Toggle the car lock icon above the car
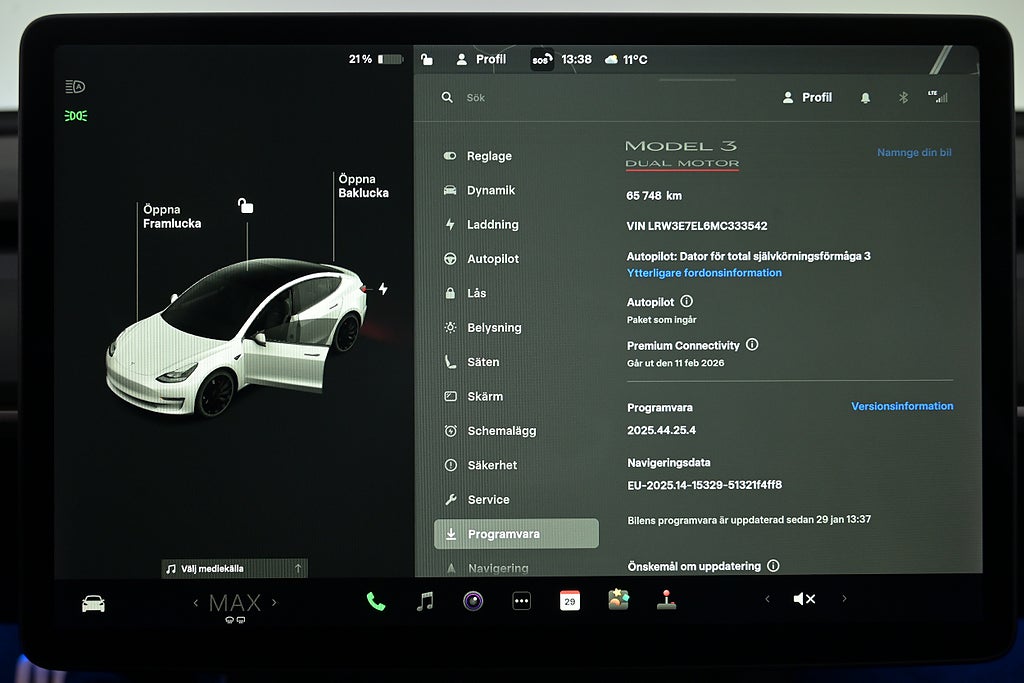Image resolution: width=1024 pixels, height=683 pixels. [x=245, y=206]
